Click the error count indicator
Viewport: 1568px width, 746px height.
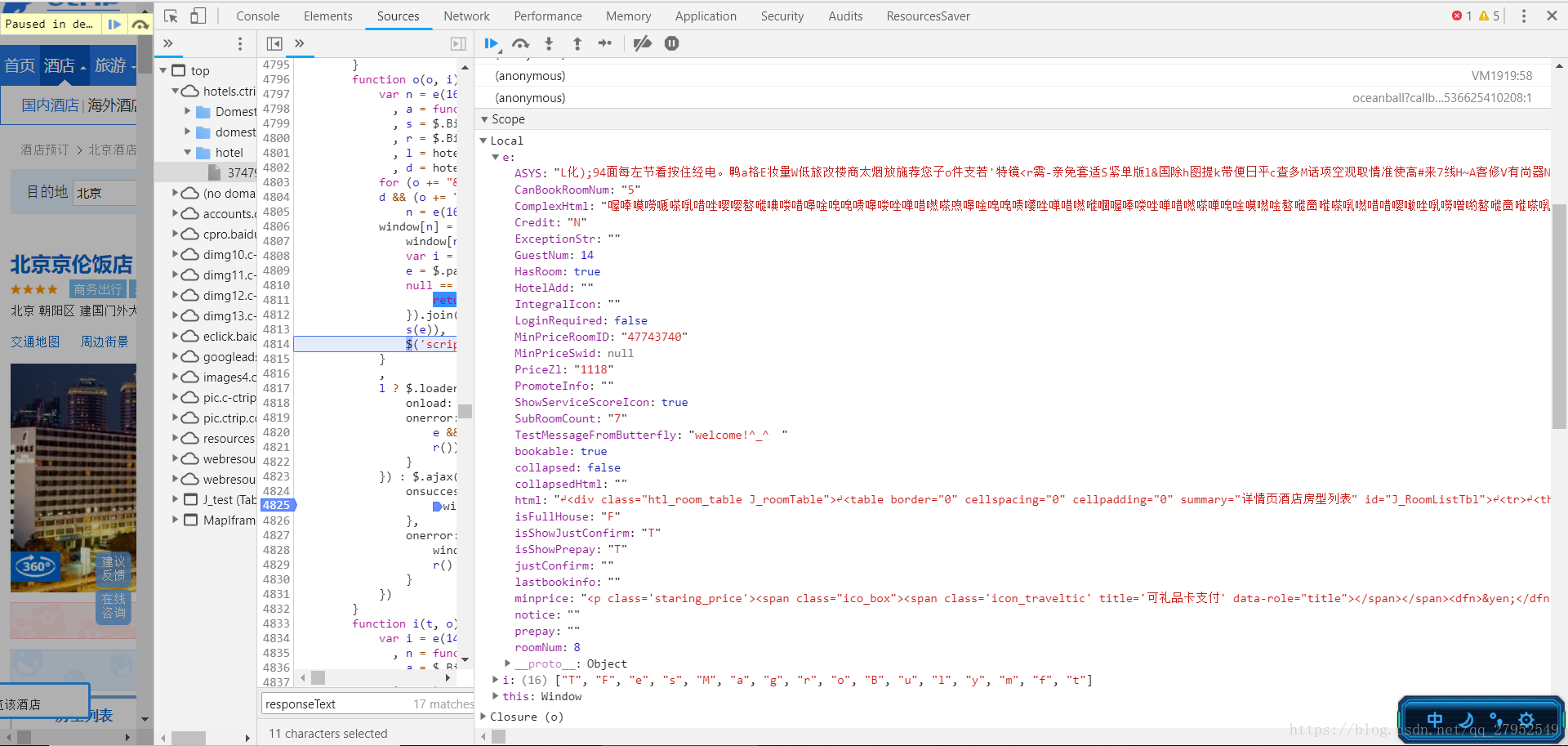click(1462, 16)
